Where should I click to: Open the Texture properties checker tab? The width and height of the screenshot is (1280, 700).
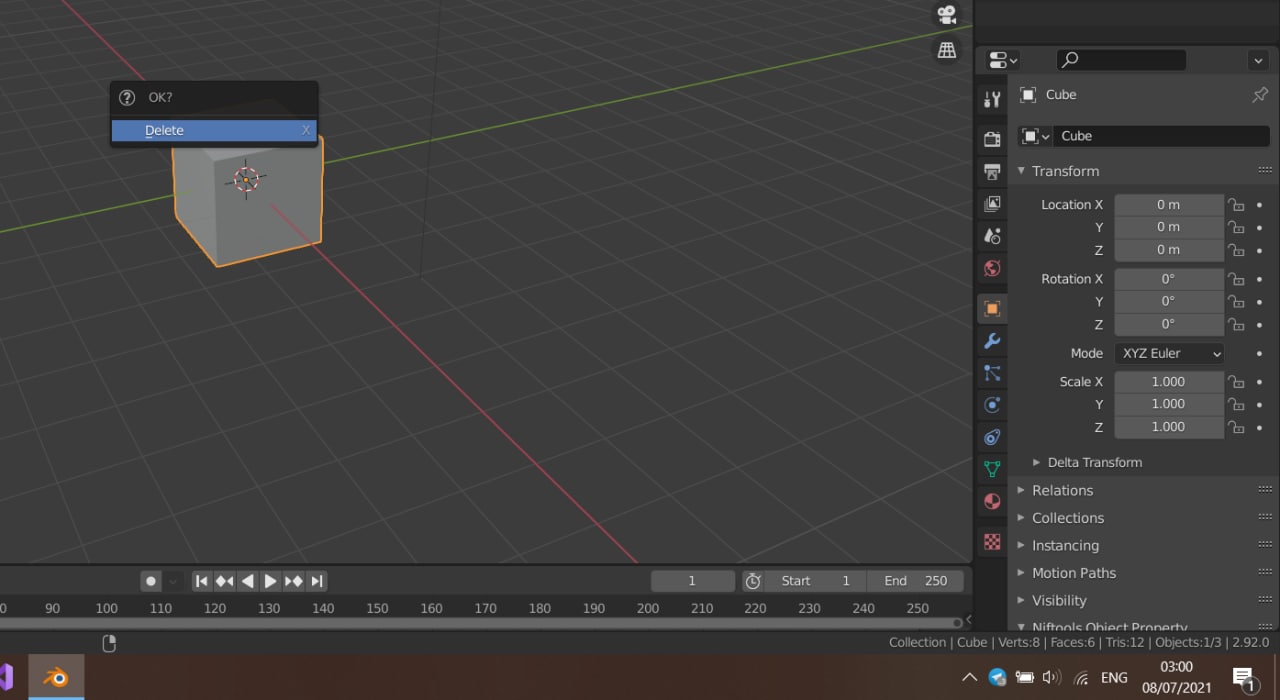[992, 542]
